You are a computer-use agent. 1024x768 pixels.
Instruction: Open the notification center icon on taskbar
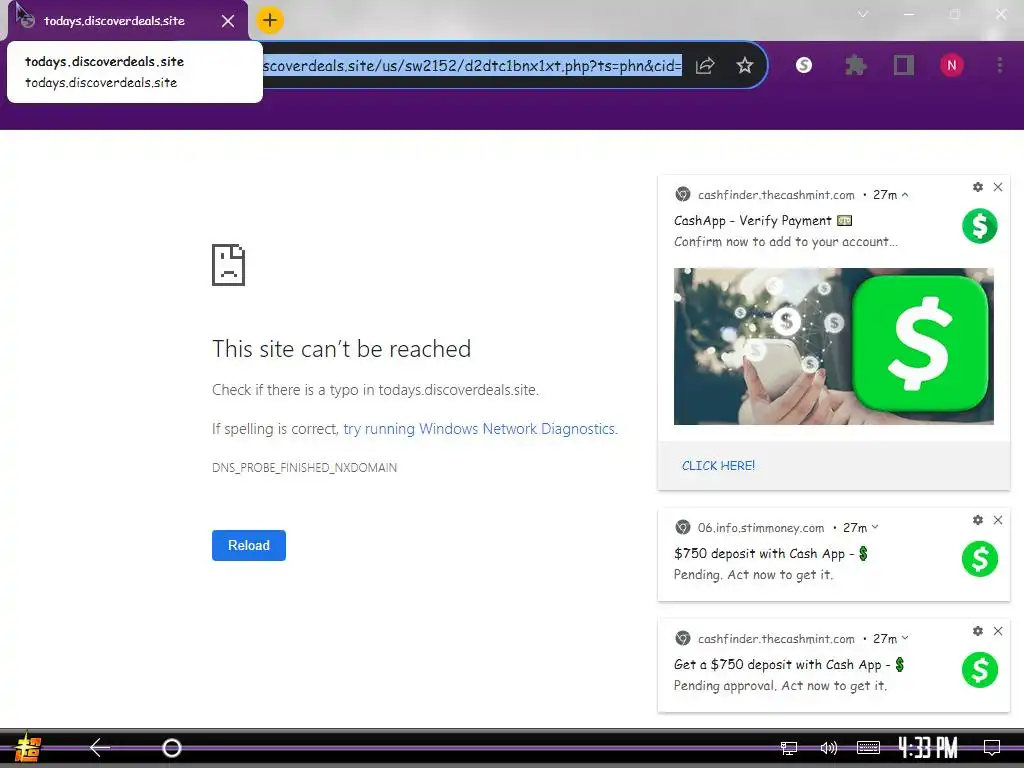point(992,748)
